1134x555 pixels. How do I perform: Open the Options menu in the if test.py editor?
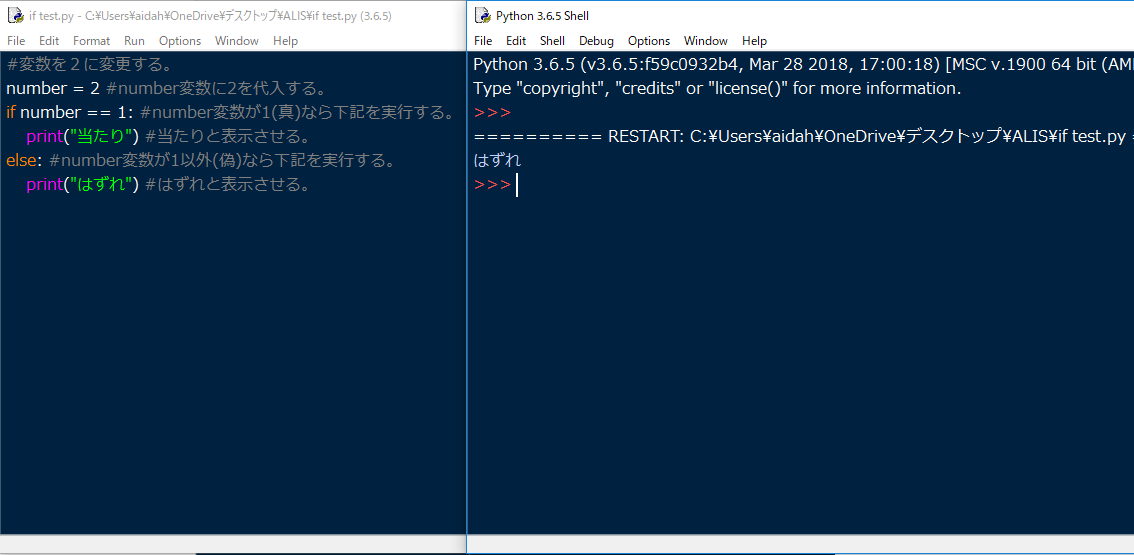click(x=180, y=41)
